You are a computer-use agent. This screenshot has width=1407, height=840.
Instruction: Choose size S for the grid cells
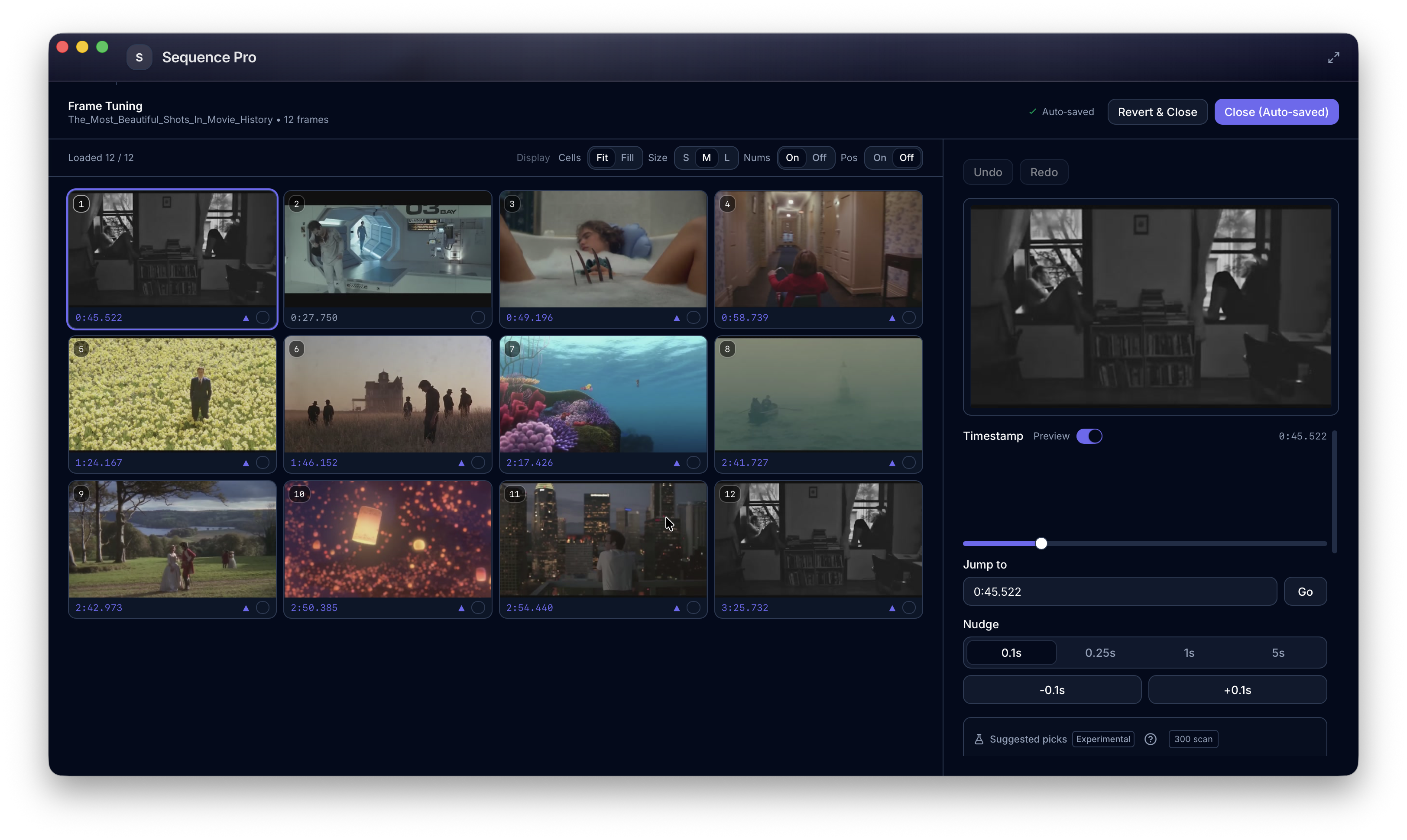click(686, 158)
